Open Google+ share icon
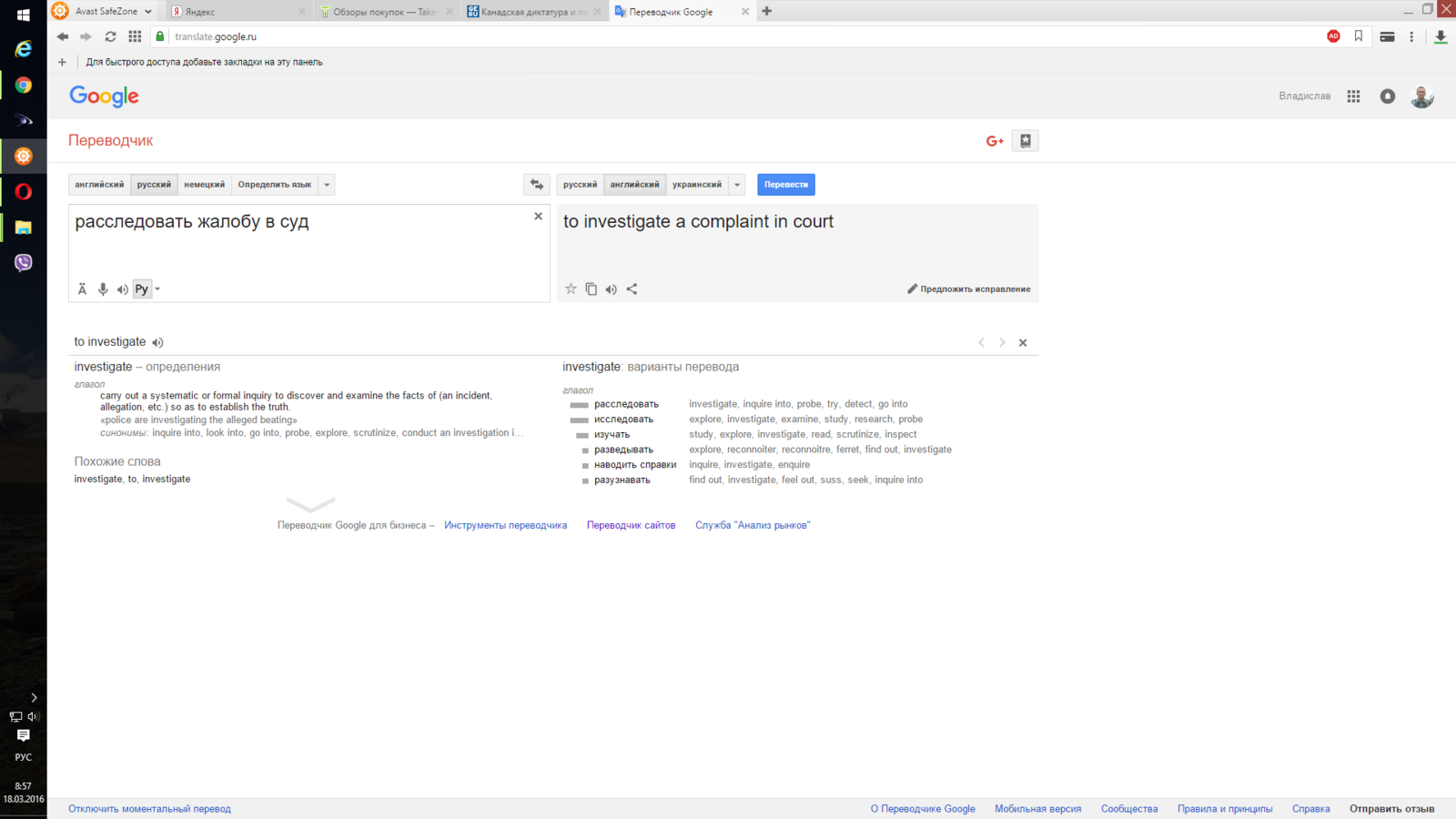This screenshot has width=1456, height=819. coord(995,141)
